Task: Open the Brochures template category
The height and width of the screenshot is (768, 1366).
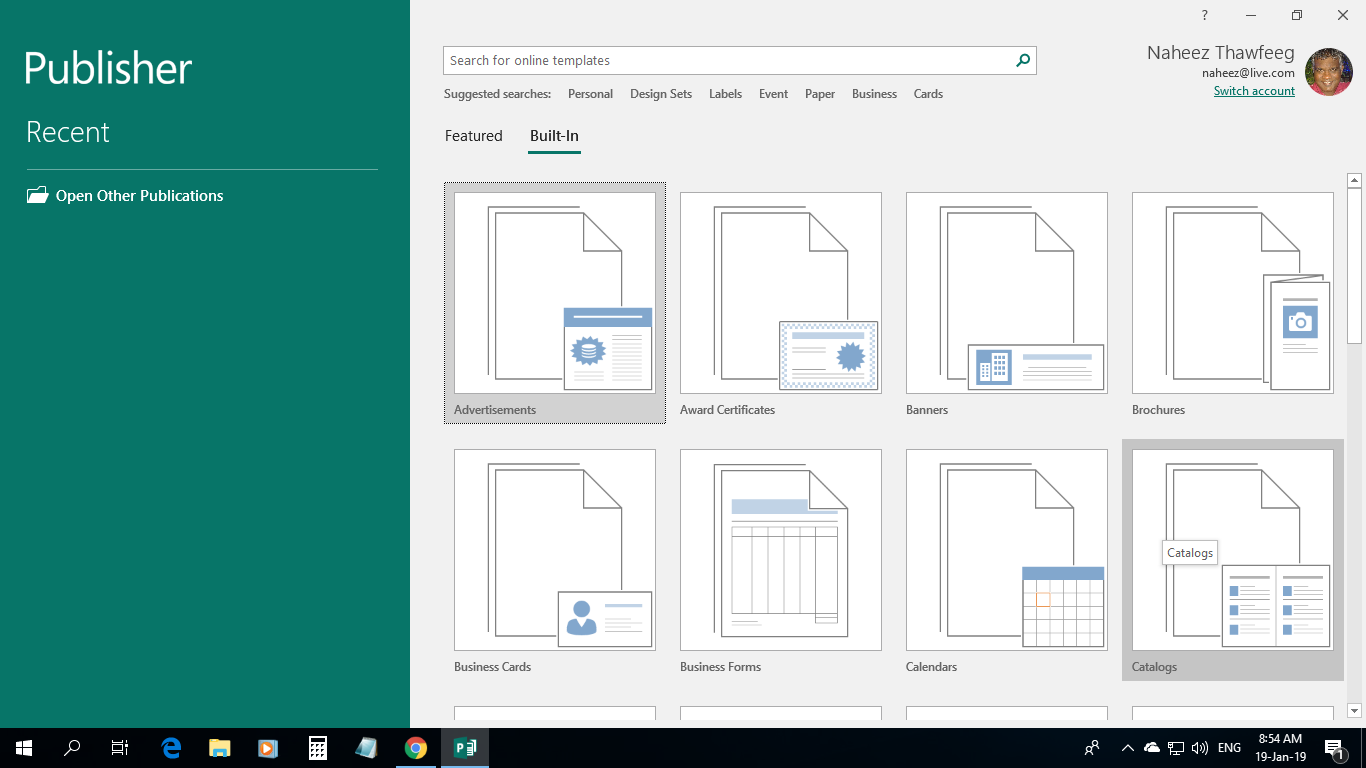Action: point(1233,303)
